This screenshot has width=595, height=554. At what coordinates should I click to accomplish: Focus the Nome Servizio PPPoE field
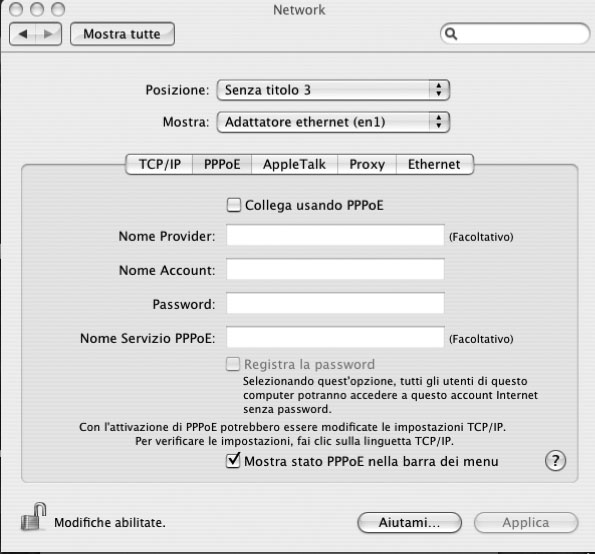tap(335, 337)
